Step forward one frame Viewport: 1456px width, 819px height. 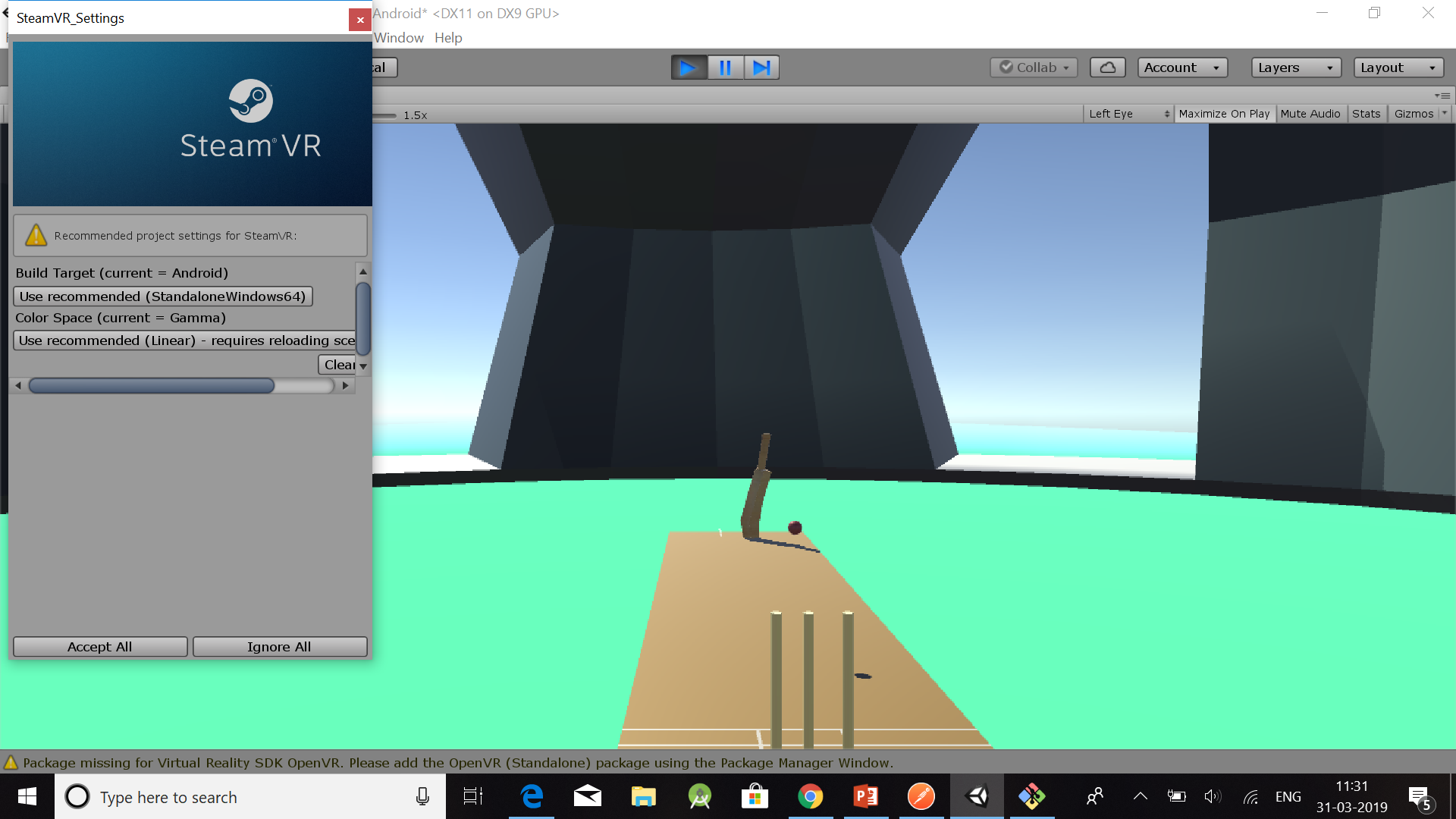[761, 67]
